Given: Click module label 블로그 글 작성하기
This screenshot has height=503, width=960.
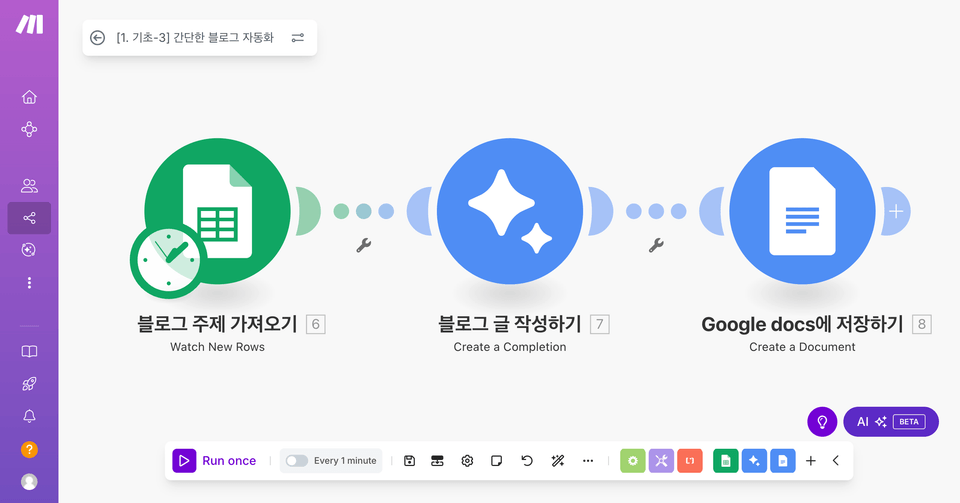Looking at the screenshot, I should point(510,324).
